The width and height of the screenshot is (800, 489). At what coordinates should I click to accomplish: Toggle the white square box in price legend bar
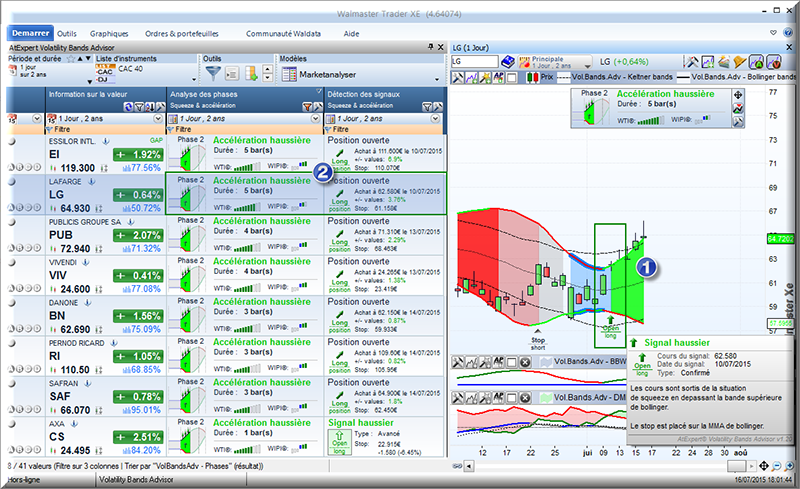click(x=512, y=78)
